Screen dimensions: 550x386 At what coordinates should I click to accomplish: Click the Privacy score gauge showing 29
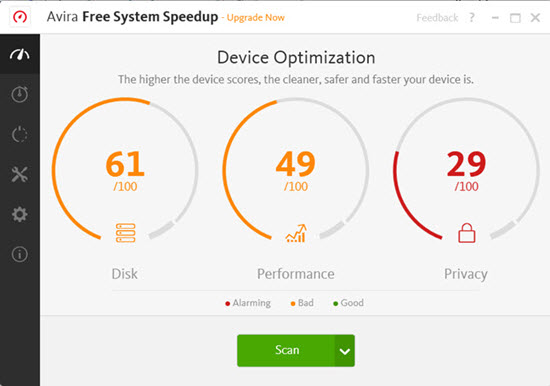pyautogui.click(x=466, y=170)
